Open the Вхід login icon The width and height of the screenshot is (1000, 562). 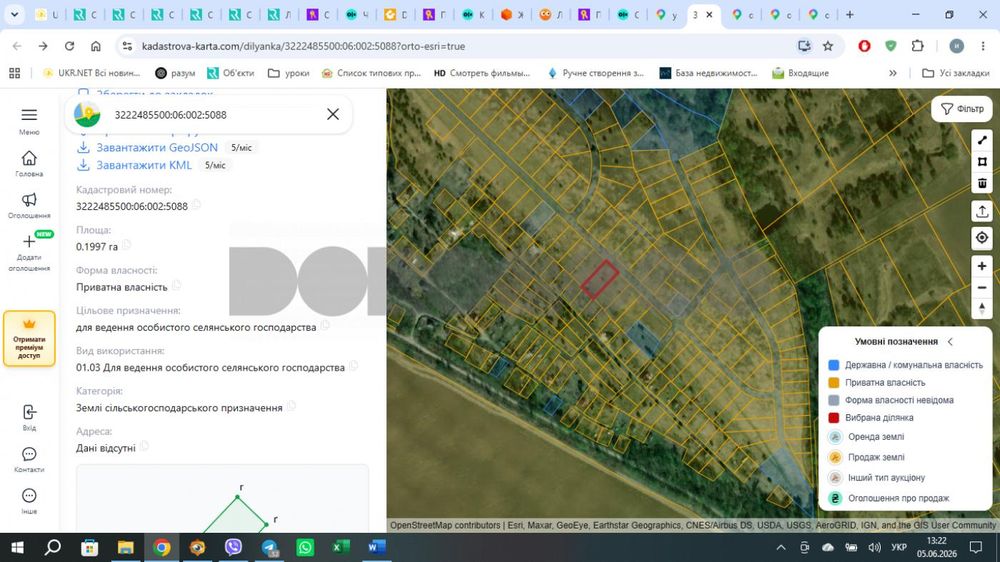point(29,412)
